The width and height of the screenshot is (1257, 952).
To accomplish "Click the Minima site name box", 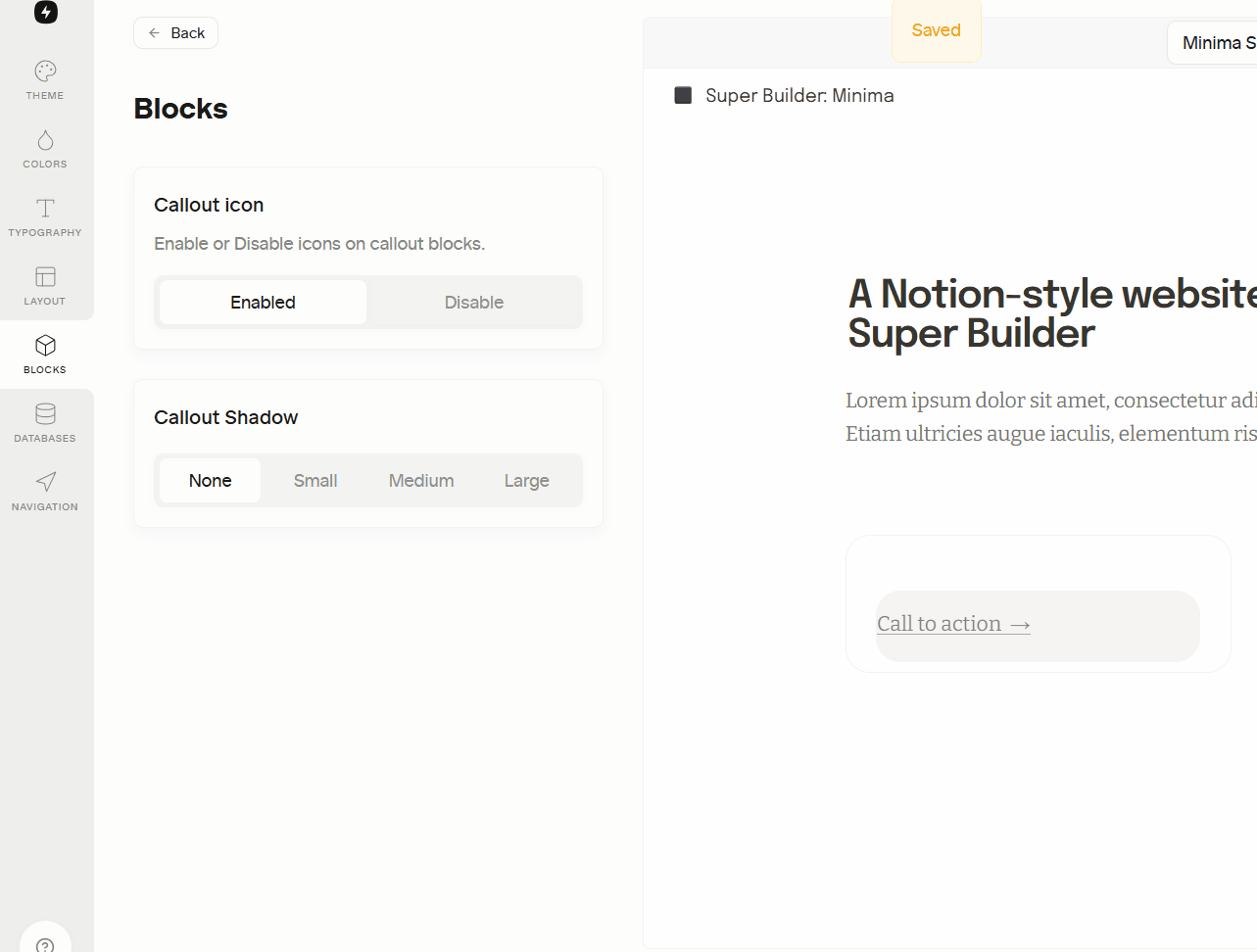I will point(1213,43).
